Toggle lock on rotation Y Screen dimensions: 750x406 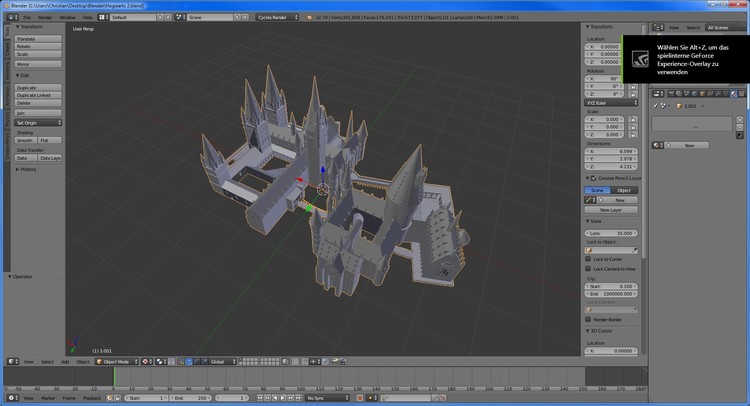pyautogui.click(x=633, y=87)
